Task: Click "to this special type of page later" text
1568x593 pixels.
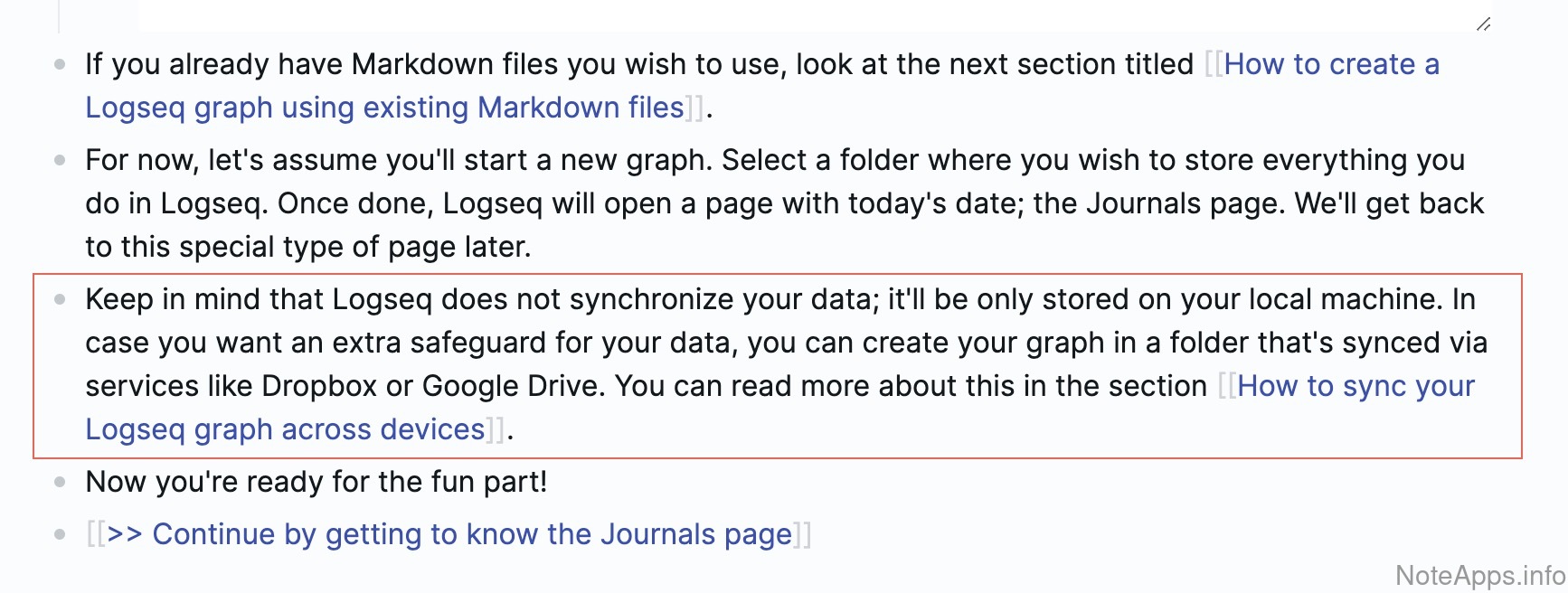Action: [x=307, y=247]
